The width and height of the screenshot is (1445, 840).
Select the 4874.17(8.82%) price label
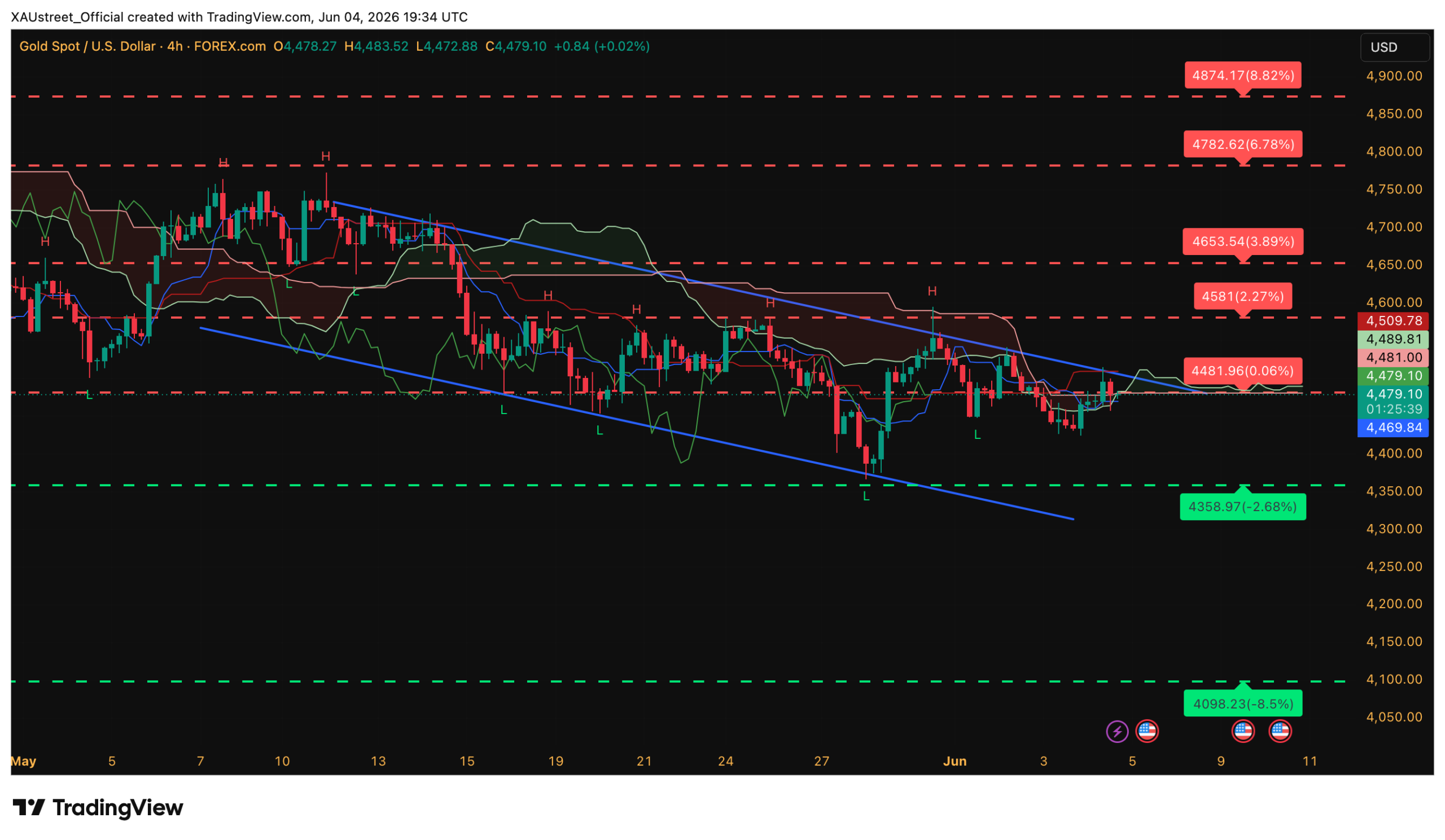pyautogui.click(x=1242, y=76)
